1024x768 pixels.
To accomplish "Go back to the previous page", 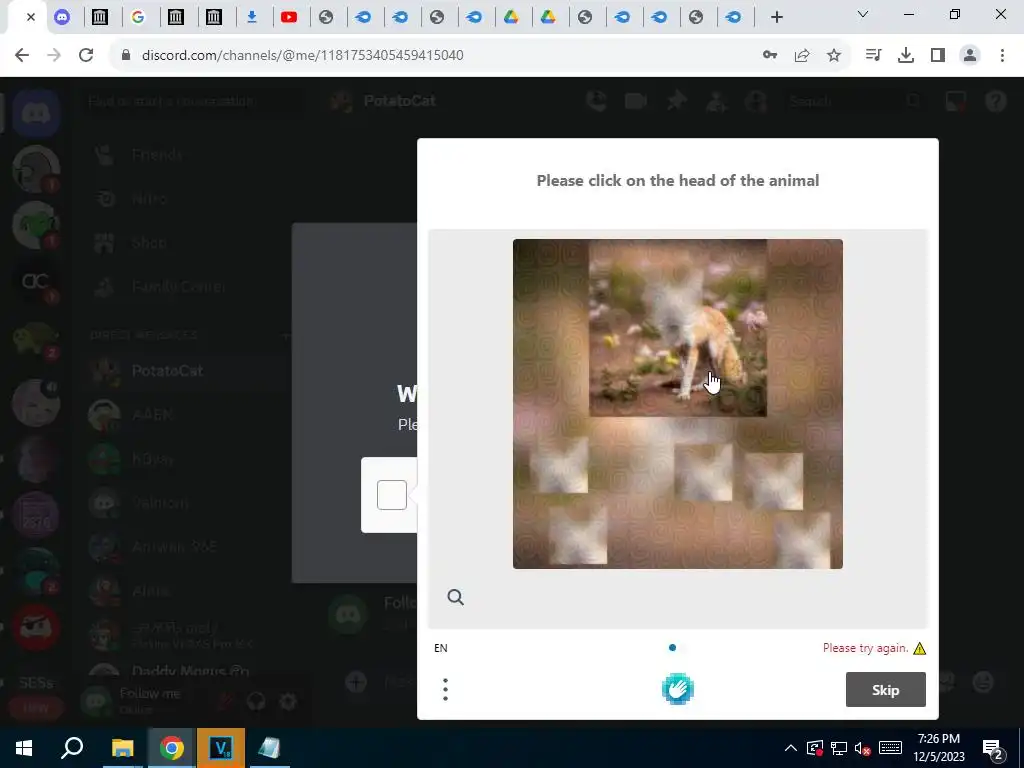I will coord(22,55).
